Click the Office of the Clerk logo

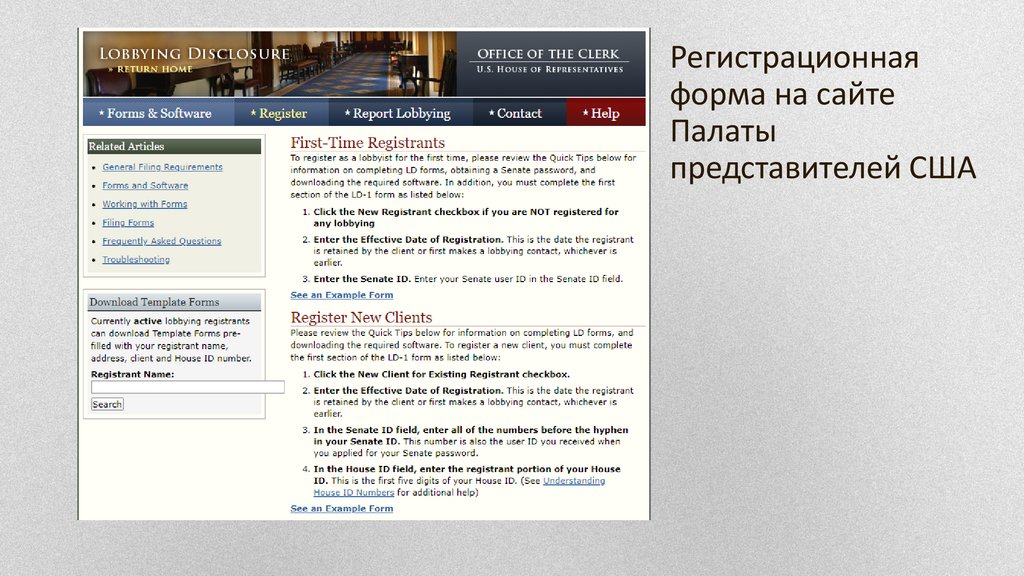(x=548, y=60)
